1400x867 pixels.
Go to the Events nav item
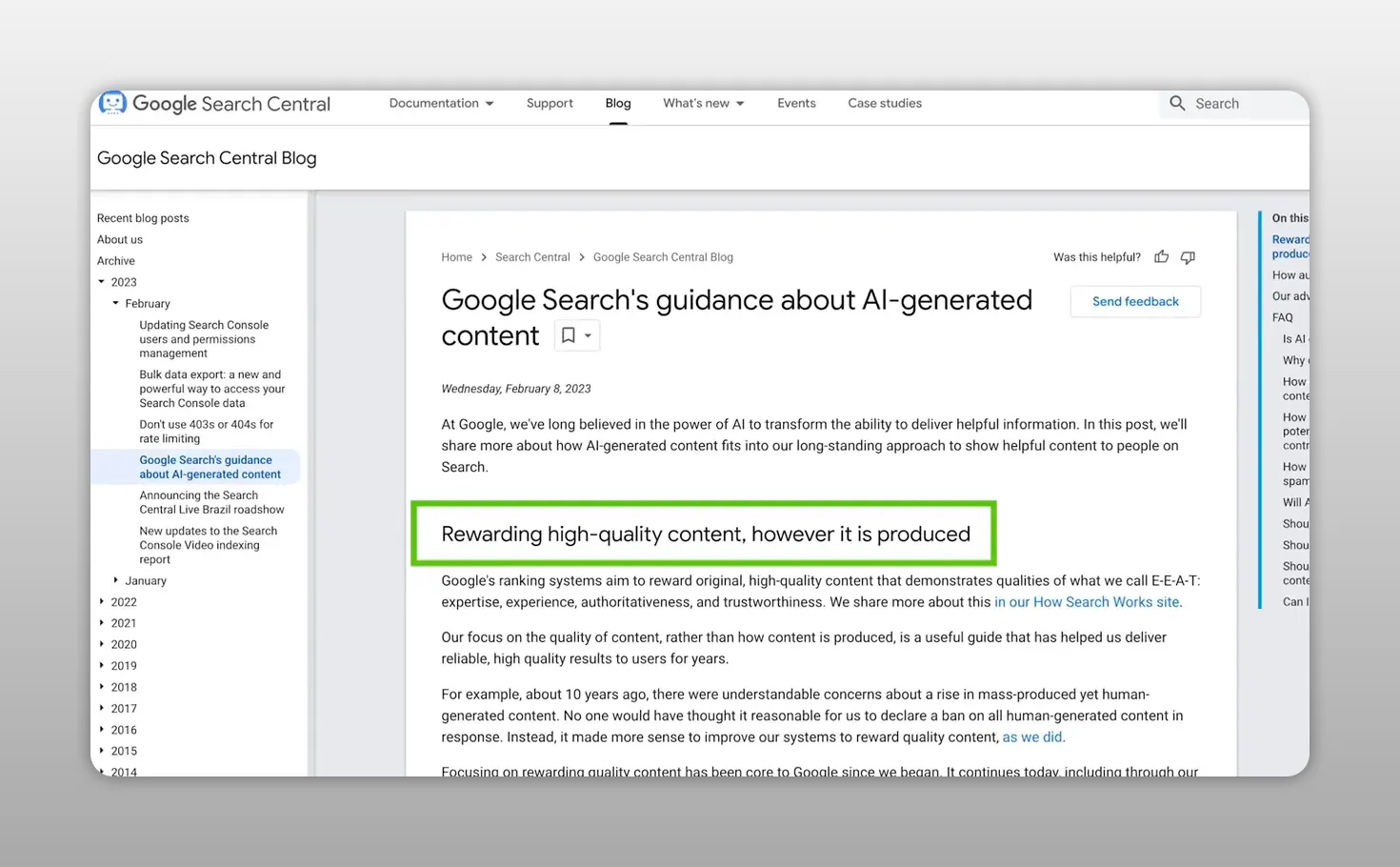[x=796, y=103]
